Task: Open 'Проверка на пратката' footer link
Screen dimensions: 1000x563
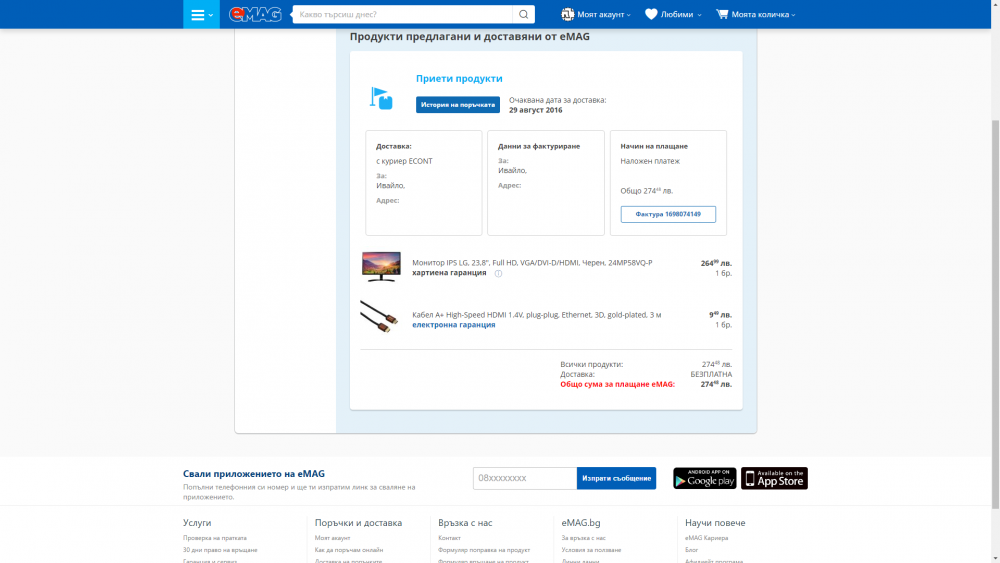Action: point(215,538)
